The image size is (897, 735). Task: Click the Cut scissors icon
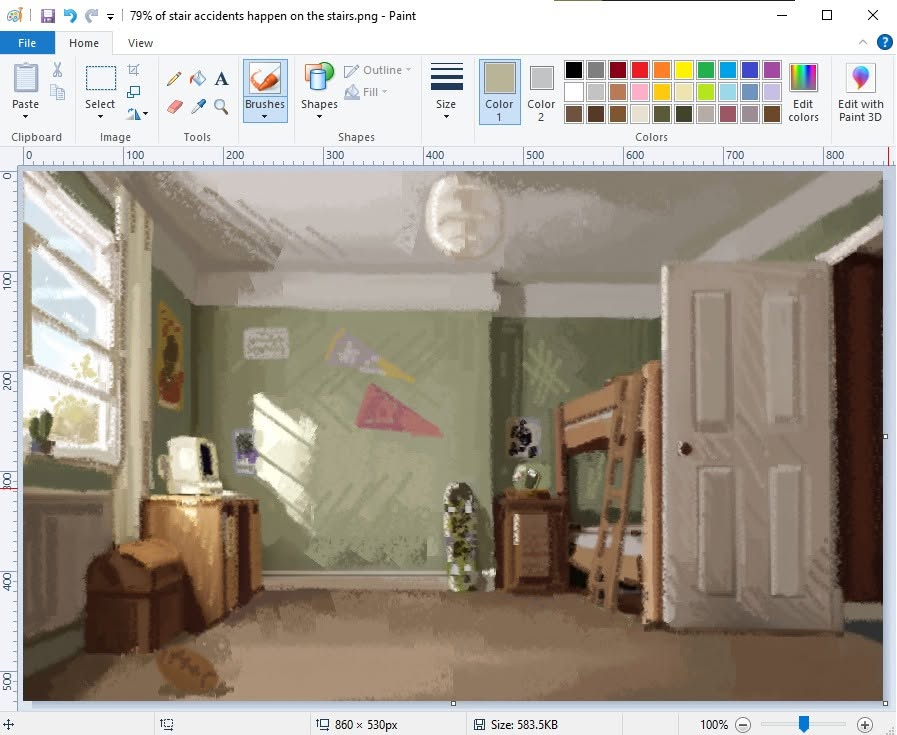57,70
